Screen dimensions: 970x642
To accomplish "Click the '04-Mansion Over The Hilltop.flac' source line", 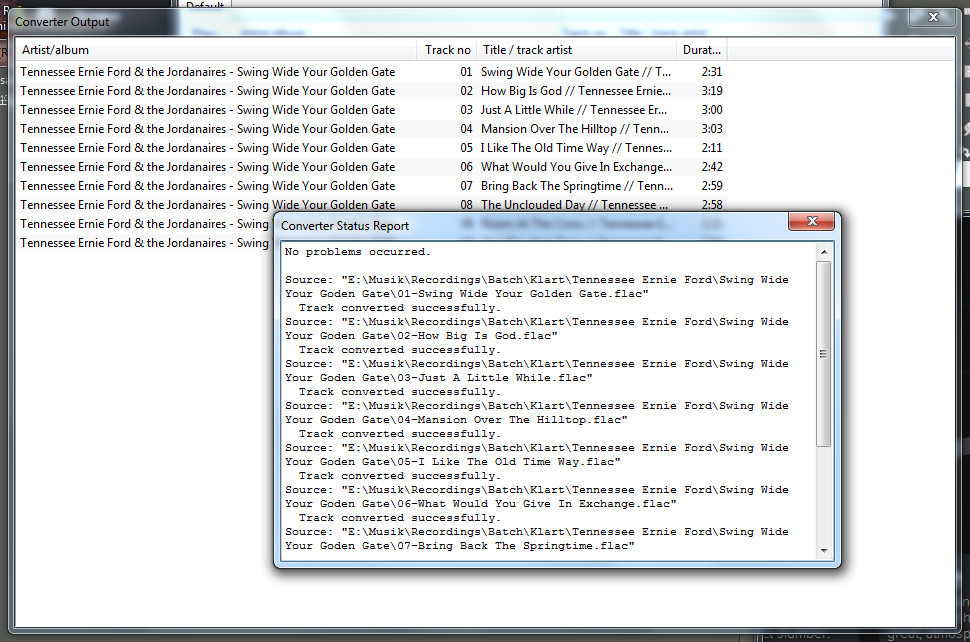I will point(456,420).
